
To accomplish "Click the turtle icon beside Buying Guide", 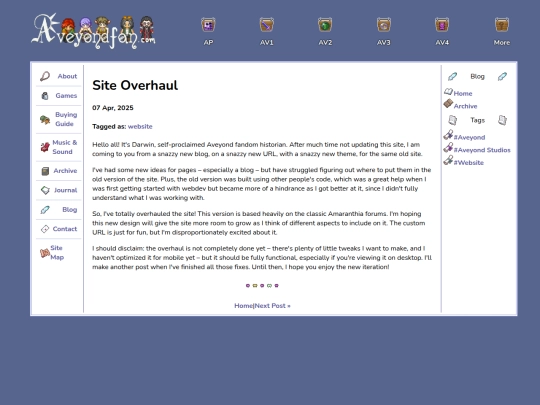I will click(45, 120).
